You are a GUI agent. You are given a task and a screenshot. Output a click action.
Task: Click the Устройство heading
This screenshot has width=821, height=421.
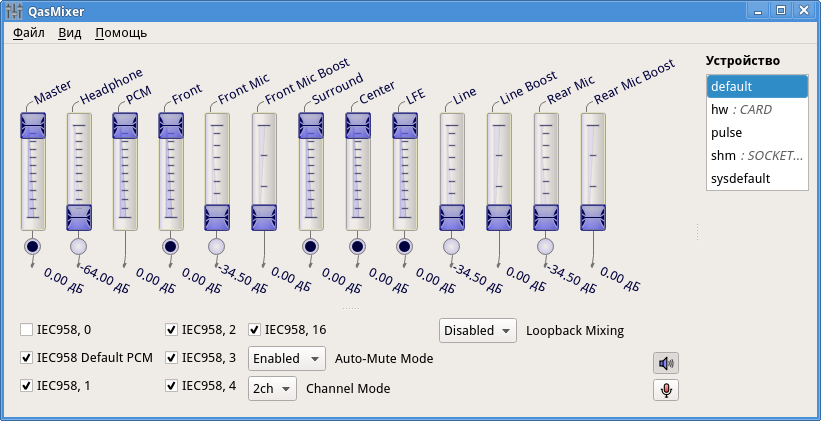(742, 60)
